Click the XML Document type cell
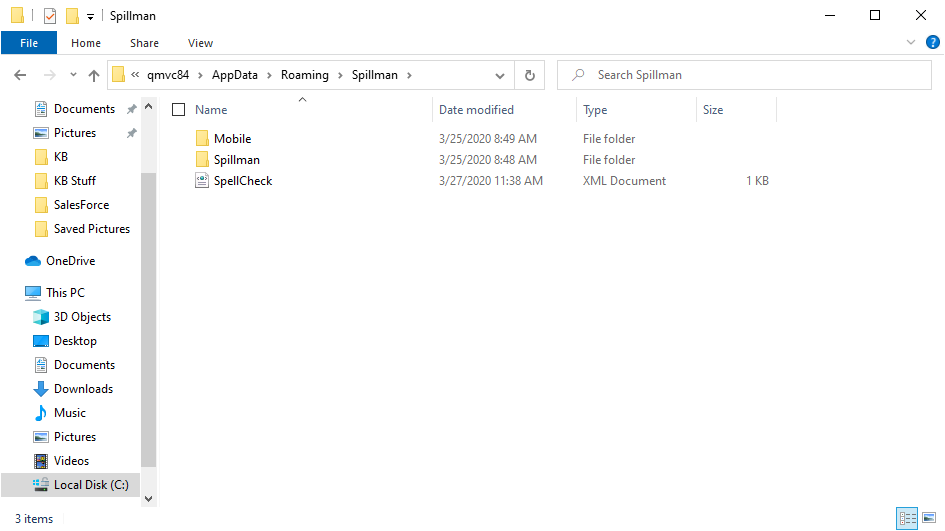 (624, 181)
